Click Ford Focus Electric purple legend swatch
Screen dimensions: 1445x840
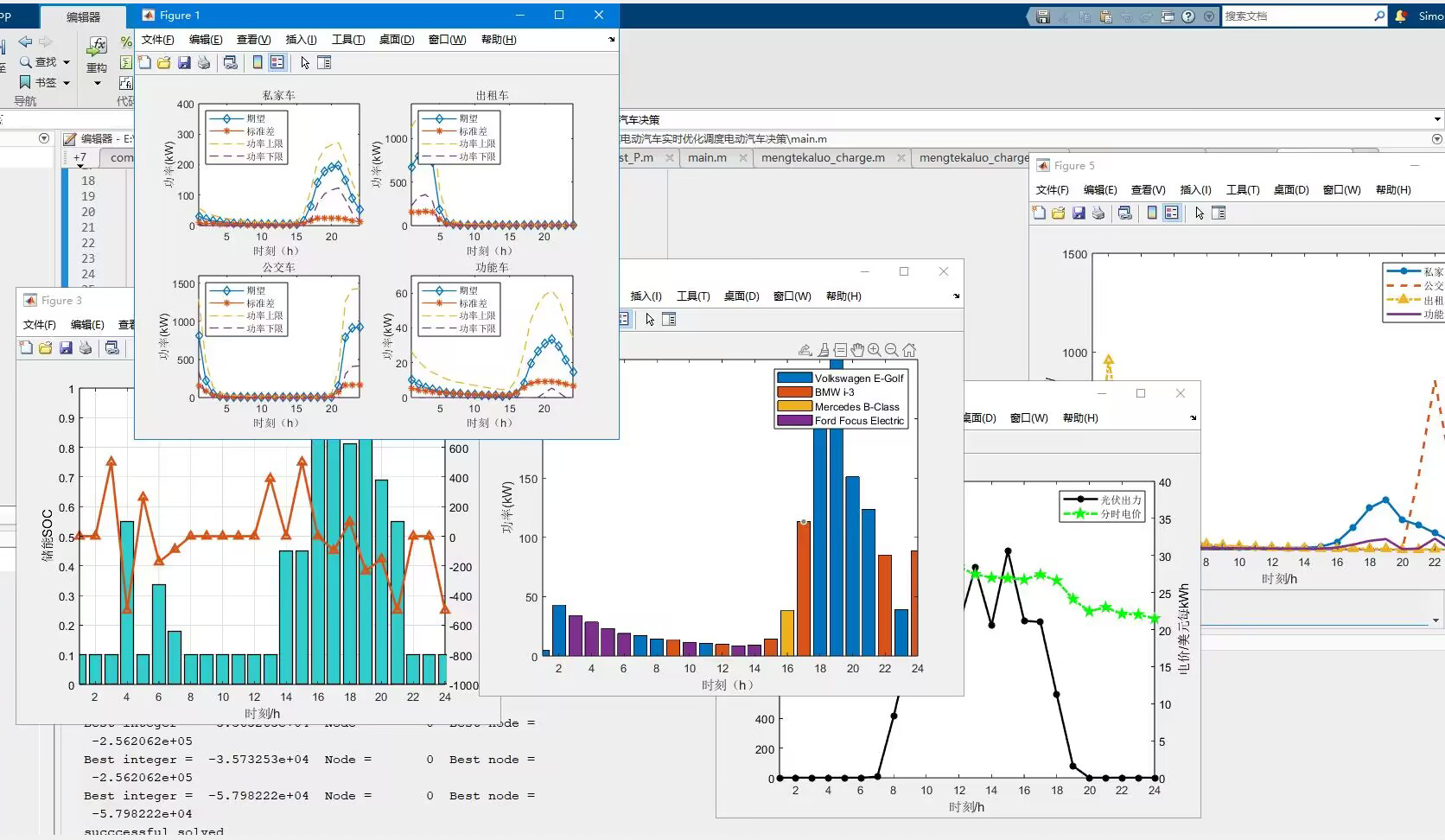[x=794, y=421]
